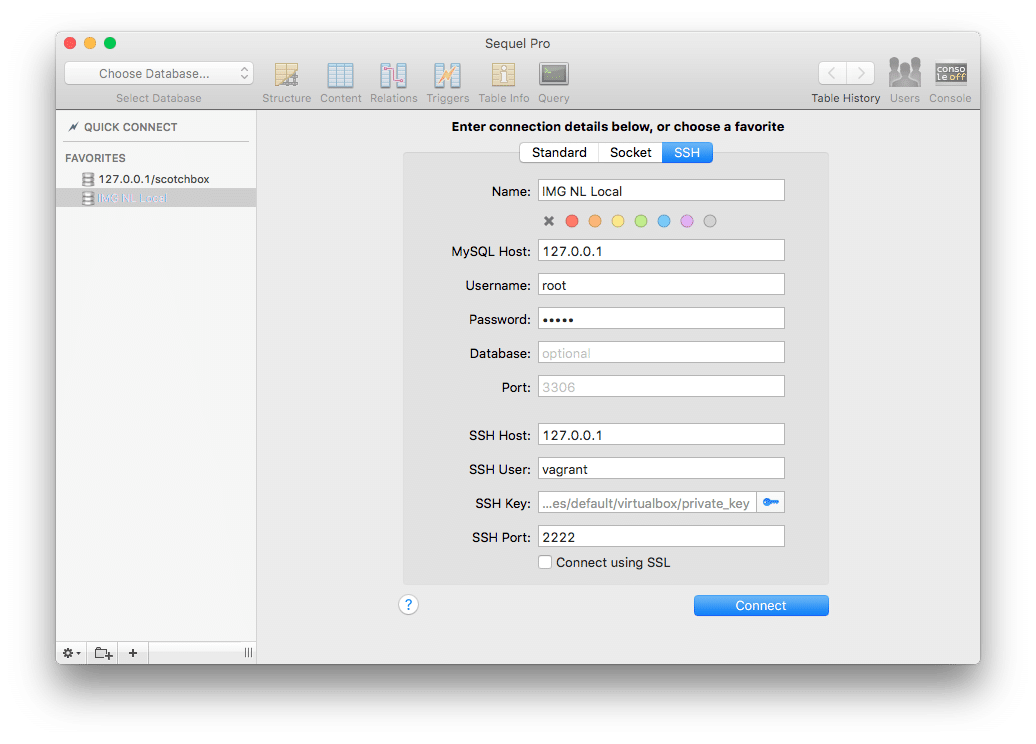The height and width of the screenshot is (744, 1036).
Task: Click the IMG NL Local database icon
Action: tap(88, 198)
